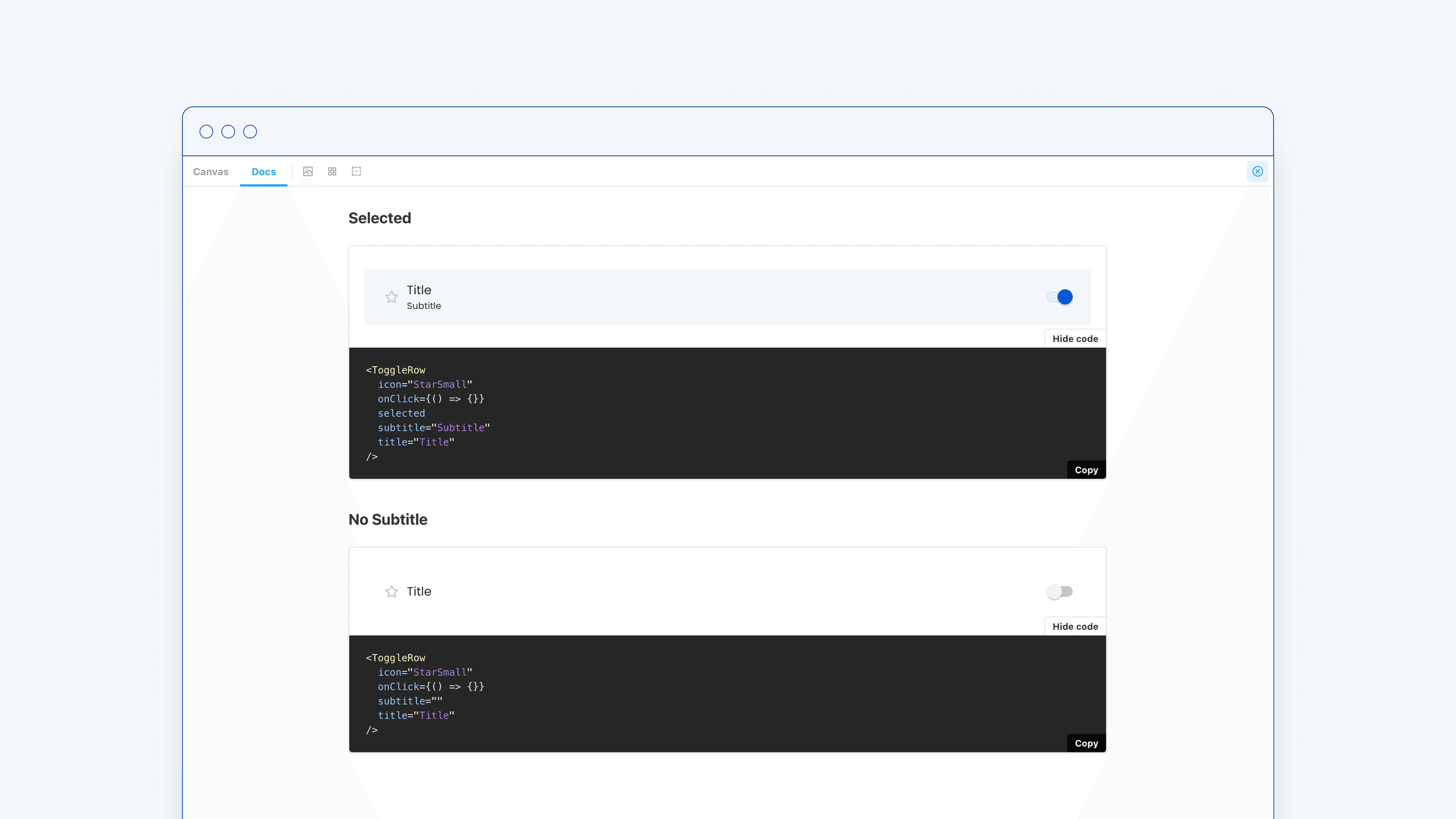Copy the No Subtitle example code
Viewport: 1456px width, 819px height.
tap(1086, 743)
